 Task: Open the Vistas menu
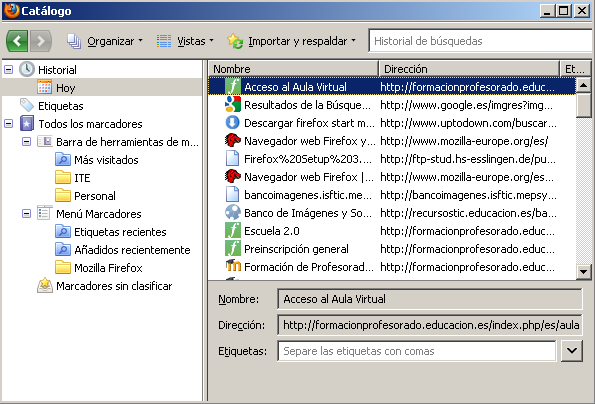(185, 41)
